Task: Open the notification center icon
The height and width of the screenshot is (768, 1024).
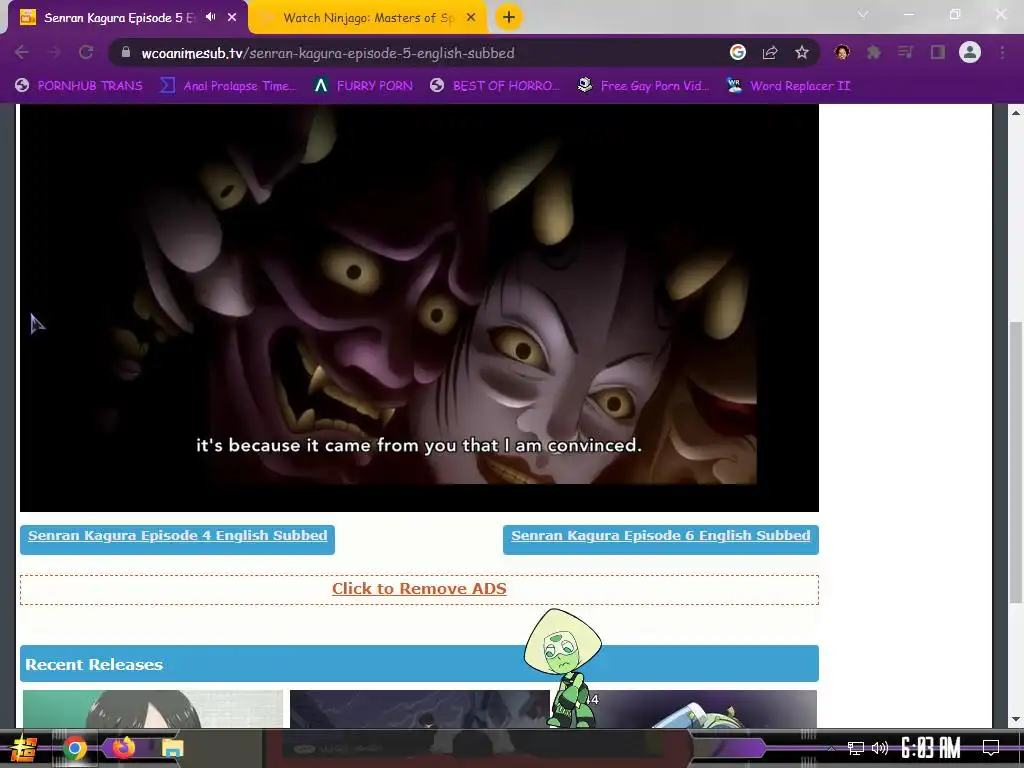Action: pos(991,748)
